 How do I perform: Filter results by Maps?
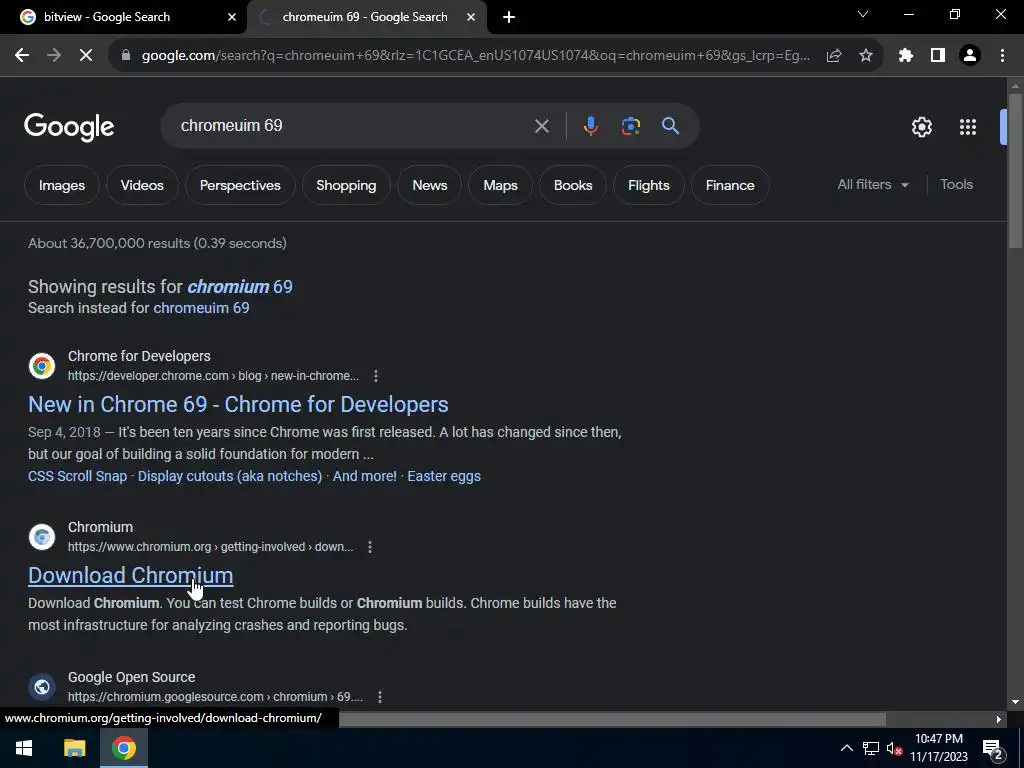pos(500,185)
